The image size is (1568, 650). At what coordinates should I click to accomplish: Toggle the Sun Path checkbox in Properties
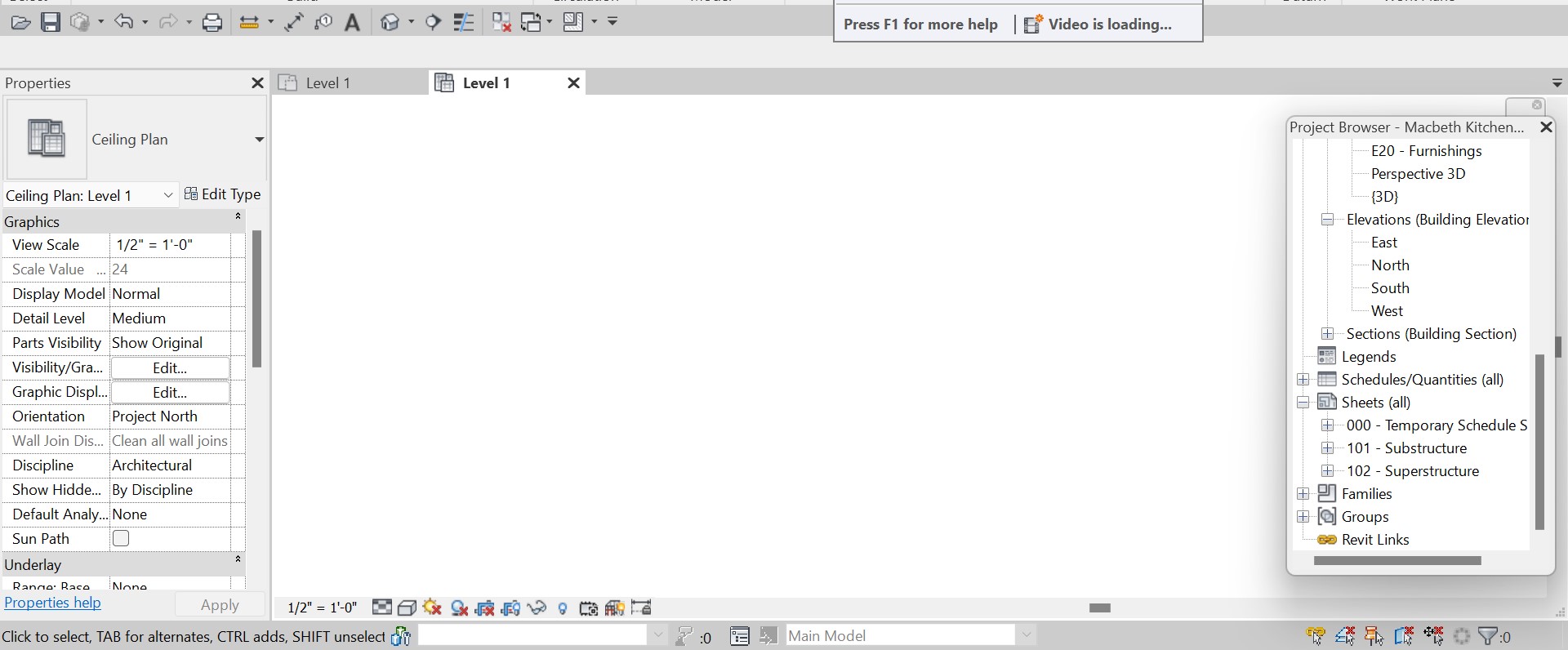(x=121, y=538)
